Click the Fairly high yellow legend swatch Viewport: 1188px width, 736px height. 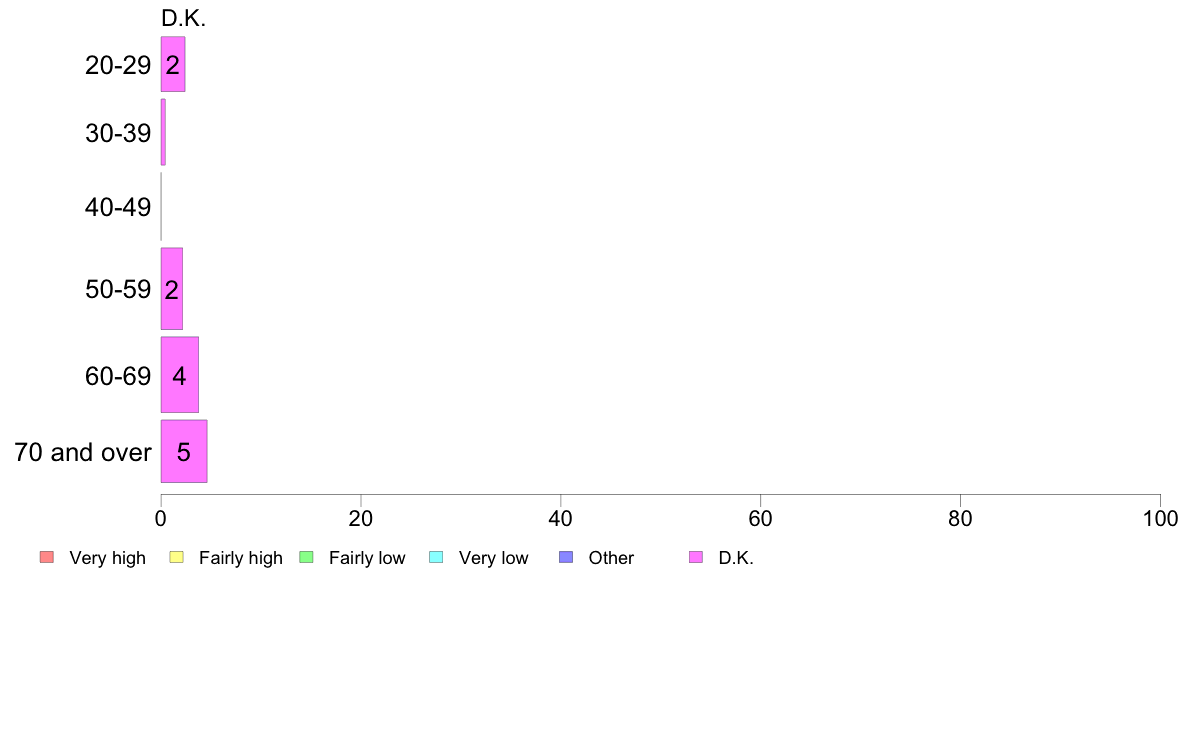(x=177, y=557)
